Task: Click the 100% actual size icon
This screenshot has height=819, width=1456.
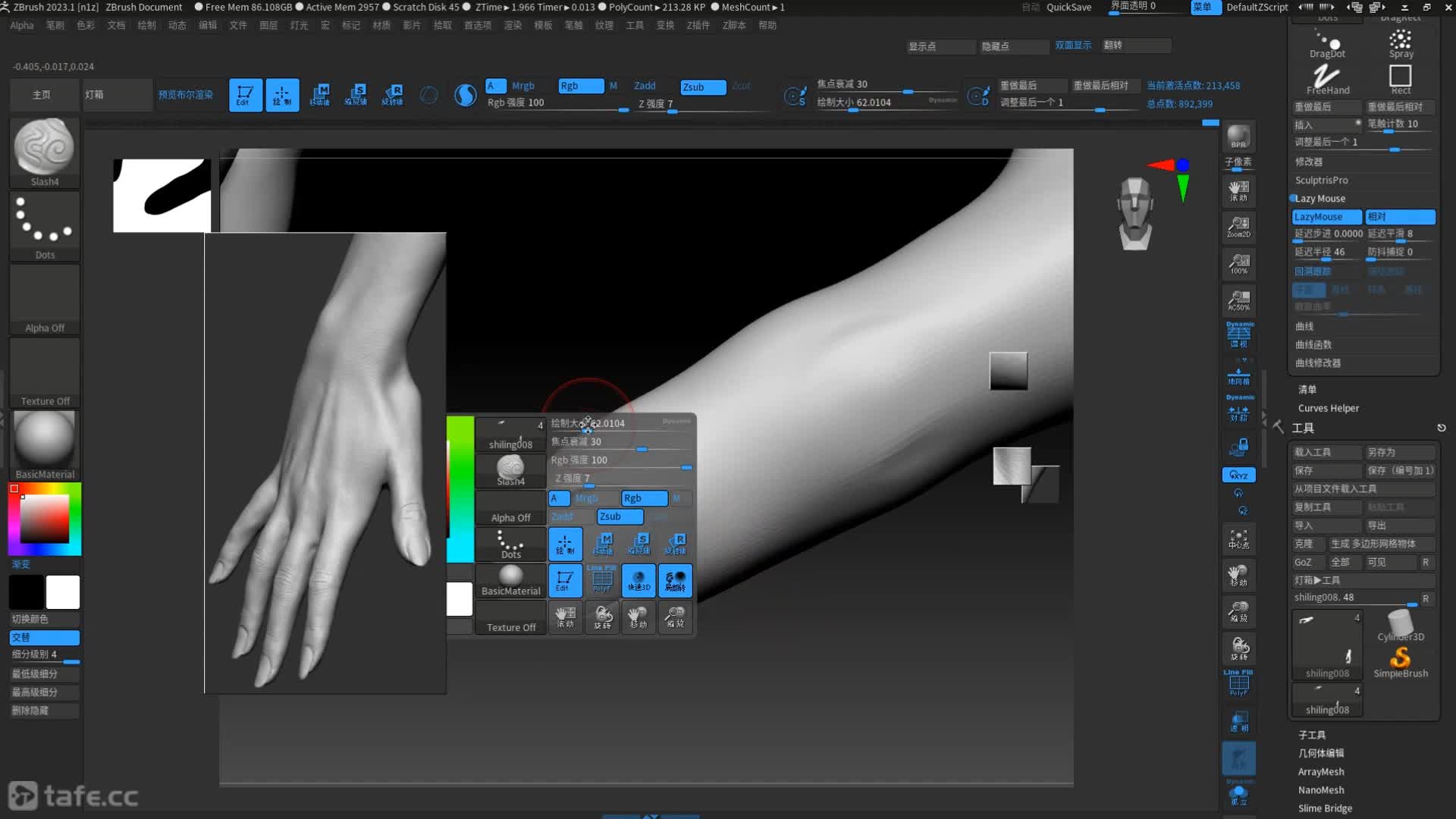Action: tap(1238, 263)
